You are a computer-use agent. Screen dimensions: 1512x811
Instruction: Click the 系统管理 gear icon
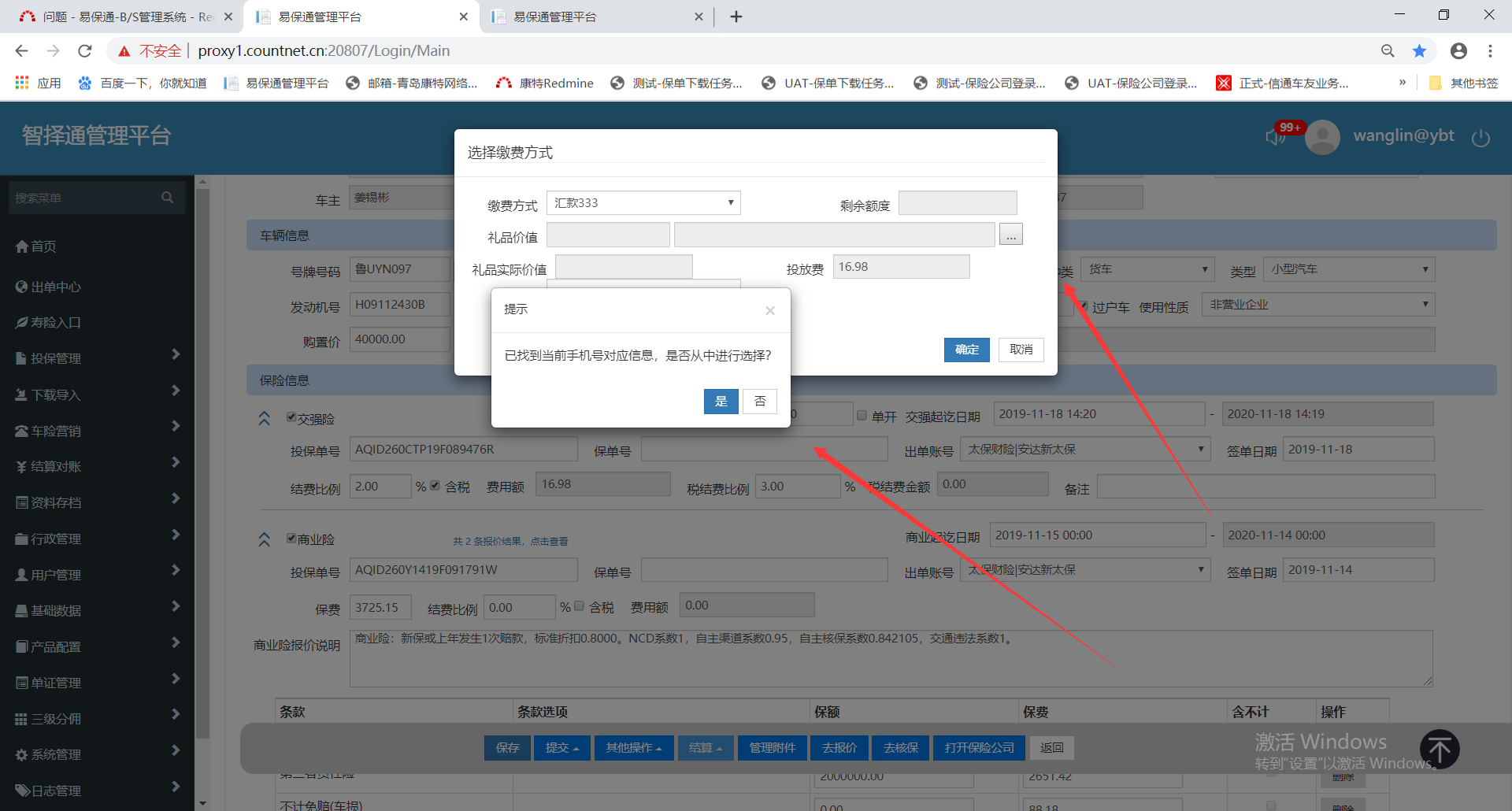click(22, 754)
